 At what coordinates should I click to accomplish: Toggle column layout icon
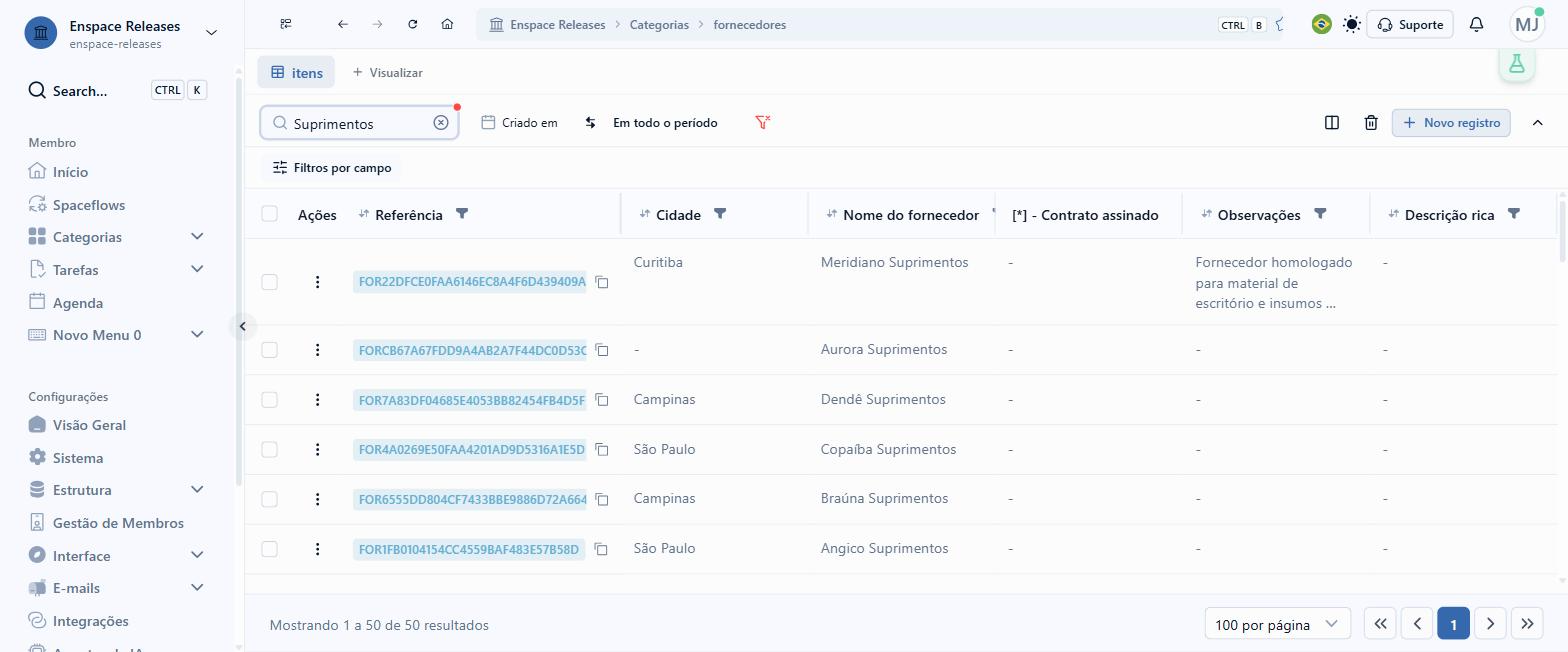[1332, 122]
